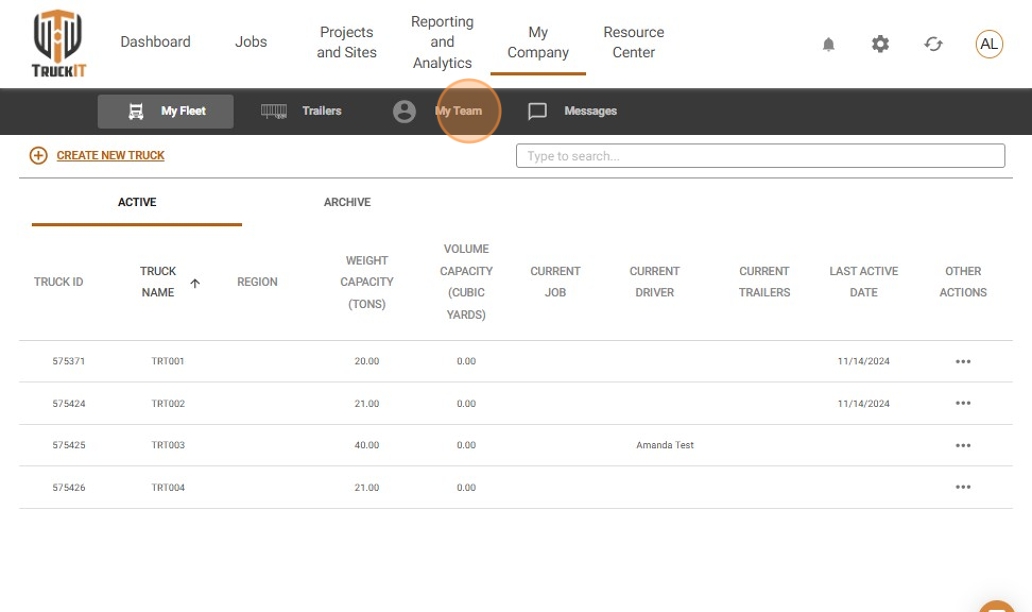
Task: Open Reporting and Analytics
Action: coord(442,42)
